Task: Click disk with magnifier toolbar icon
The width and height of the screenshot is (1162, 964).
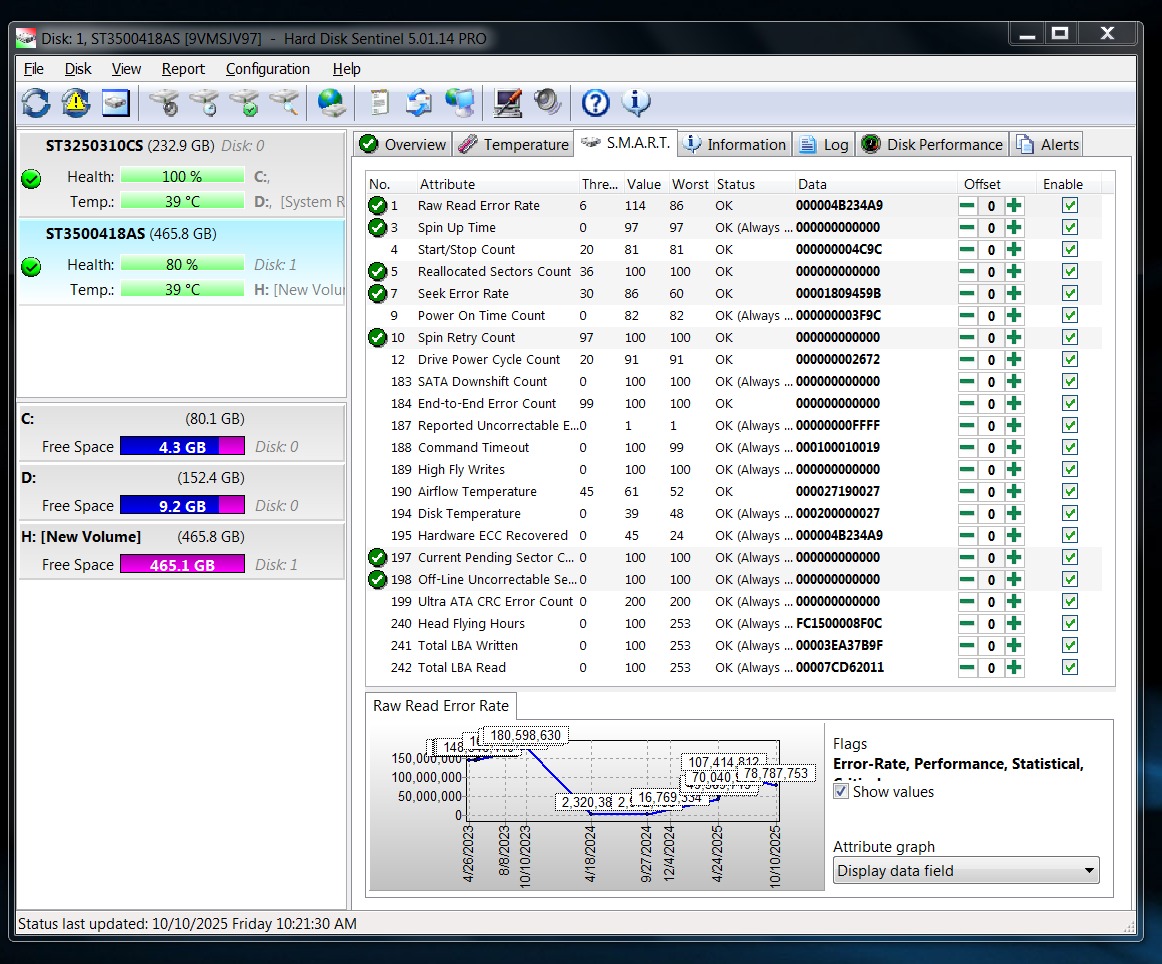Action: point(285,102)
